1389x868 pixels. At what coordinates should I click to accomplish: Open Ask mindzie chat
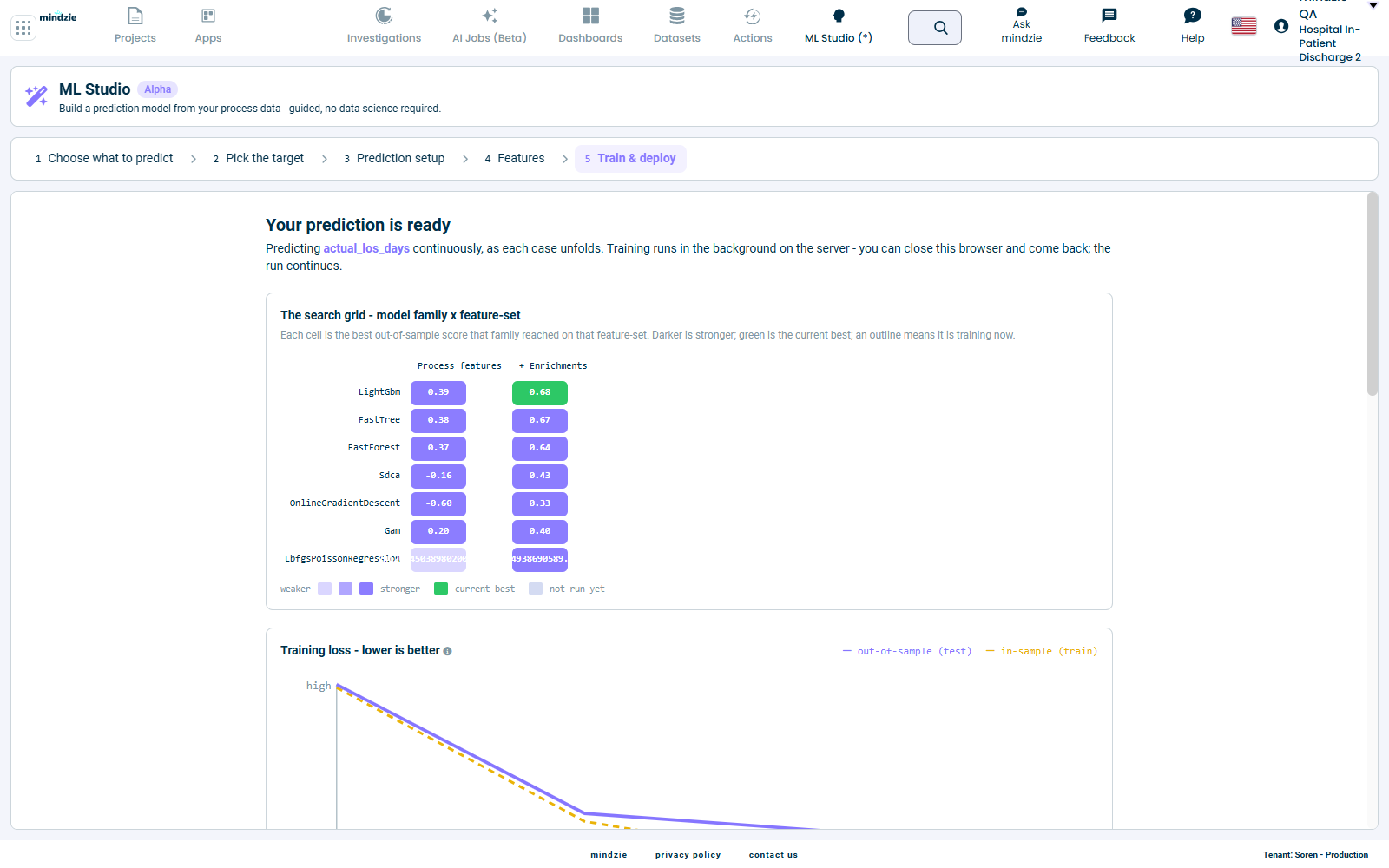[x=1022, y=26]
